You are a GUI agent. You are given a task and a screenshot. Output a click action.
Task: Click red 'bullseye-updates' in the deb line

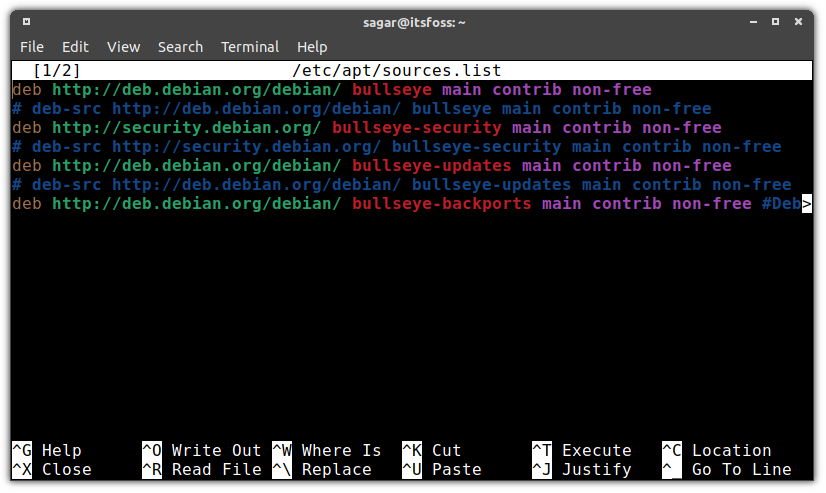click(431, 165)
